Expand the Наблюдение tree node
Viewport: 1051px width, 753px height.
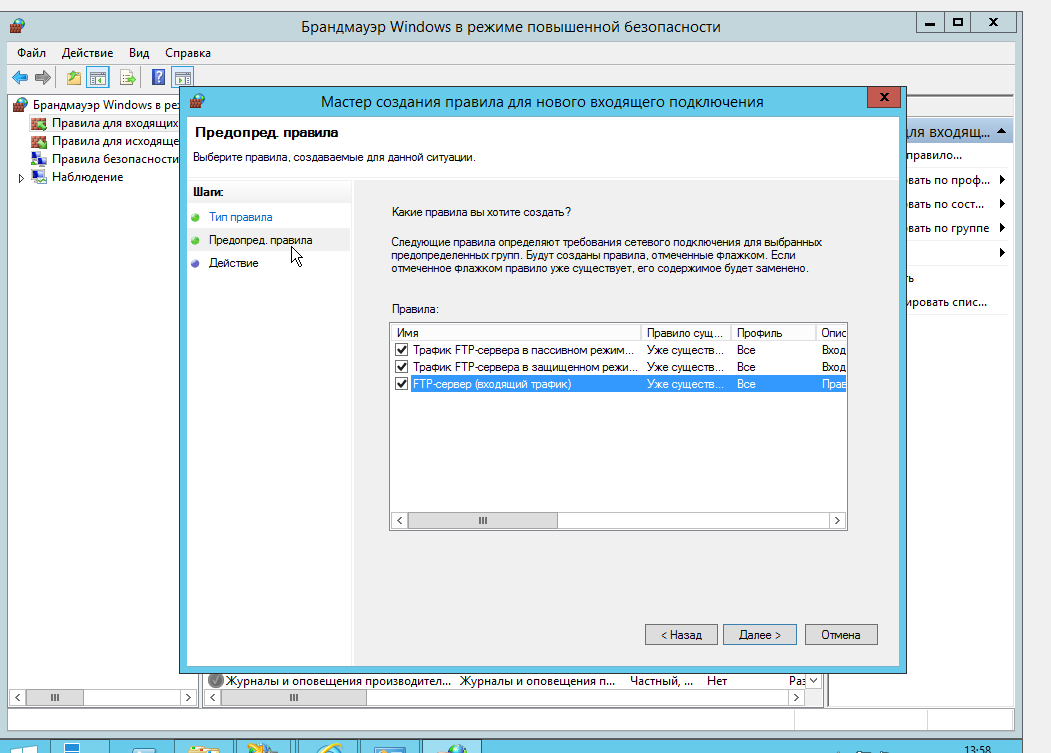click(21, 178)
